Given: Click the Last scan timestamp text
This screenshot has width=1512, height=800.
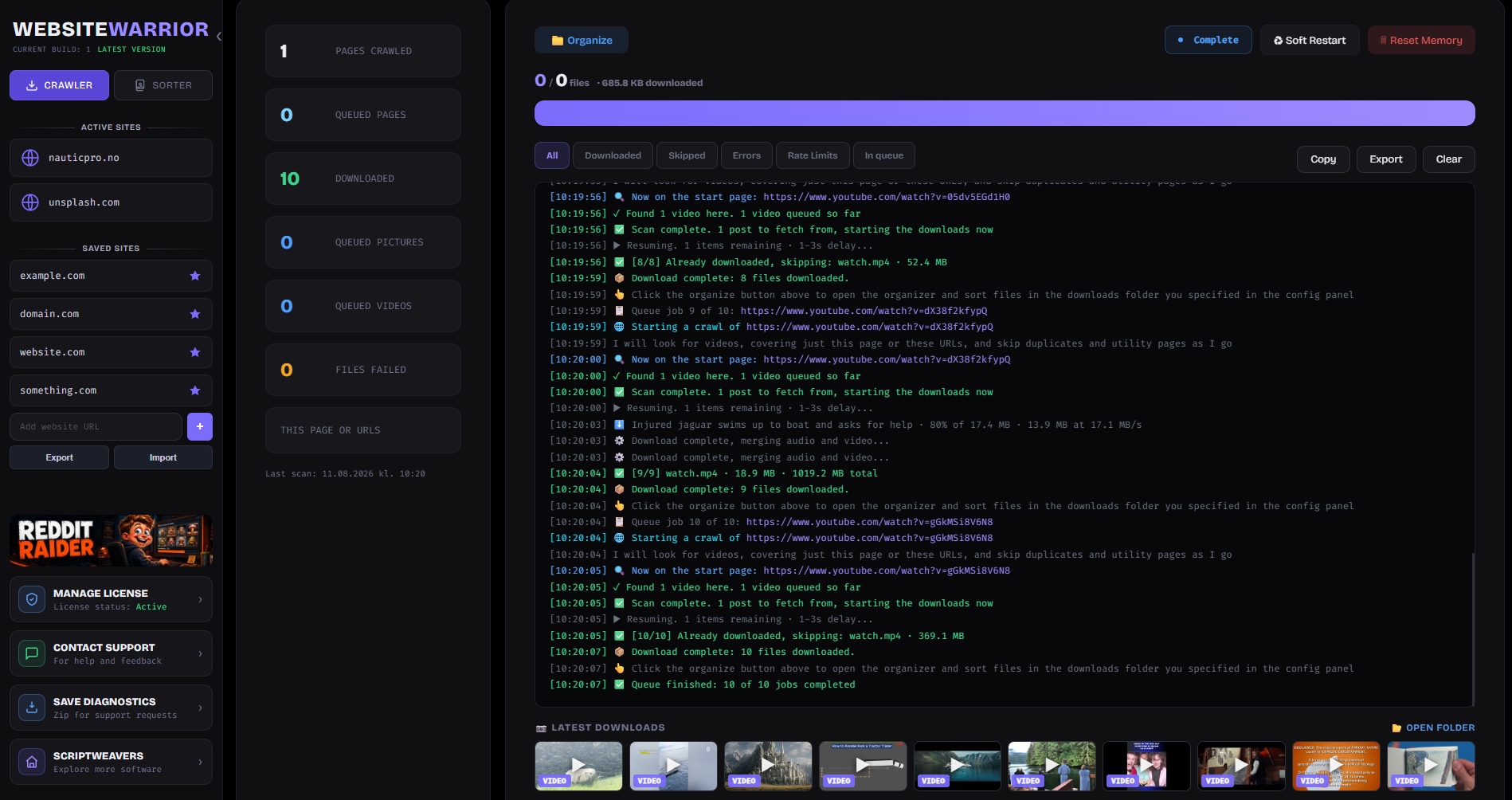Looking at the screenshot, I should tap(345, 473).
